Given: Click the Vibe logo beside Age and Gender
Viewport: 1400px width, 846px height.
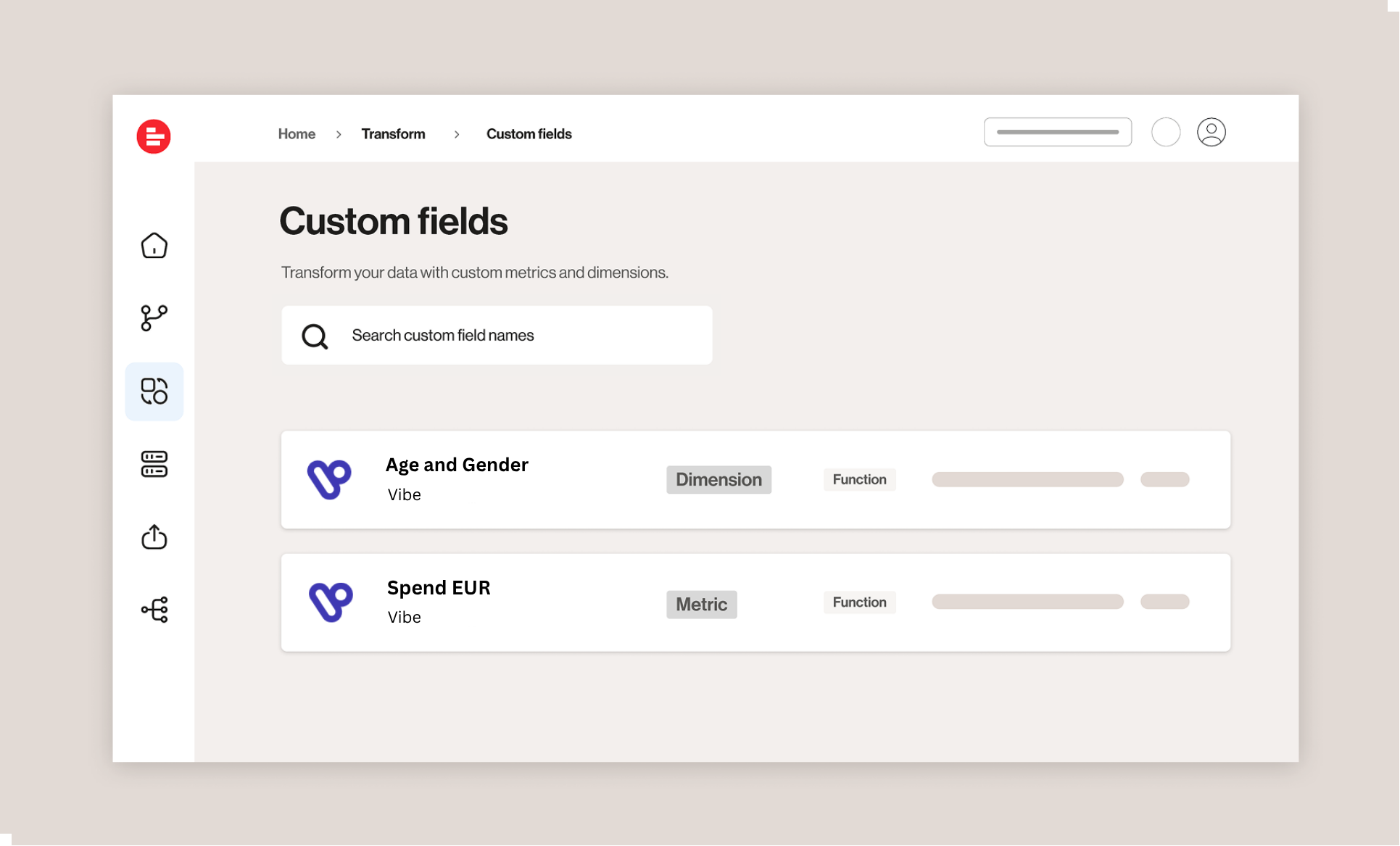Looking at the screenshot, I should [x=329, y=479].
